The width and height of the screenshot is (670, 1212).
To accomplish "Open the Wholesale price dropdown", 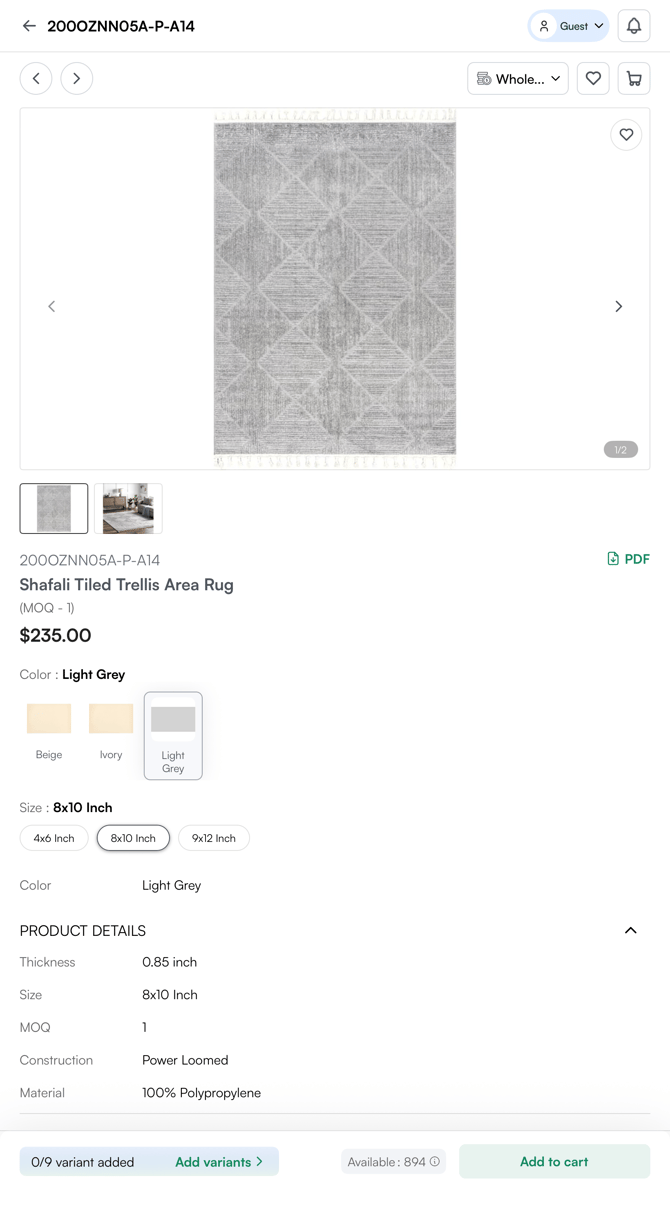I will click(x=518, y=78).
